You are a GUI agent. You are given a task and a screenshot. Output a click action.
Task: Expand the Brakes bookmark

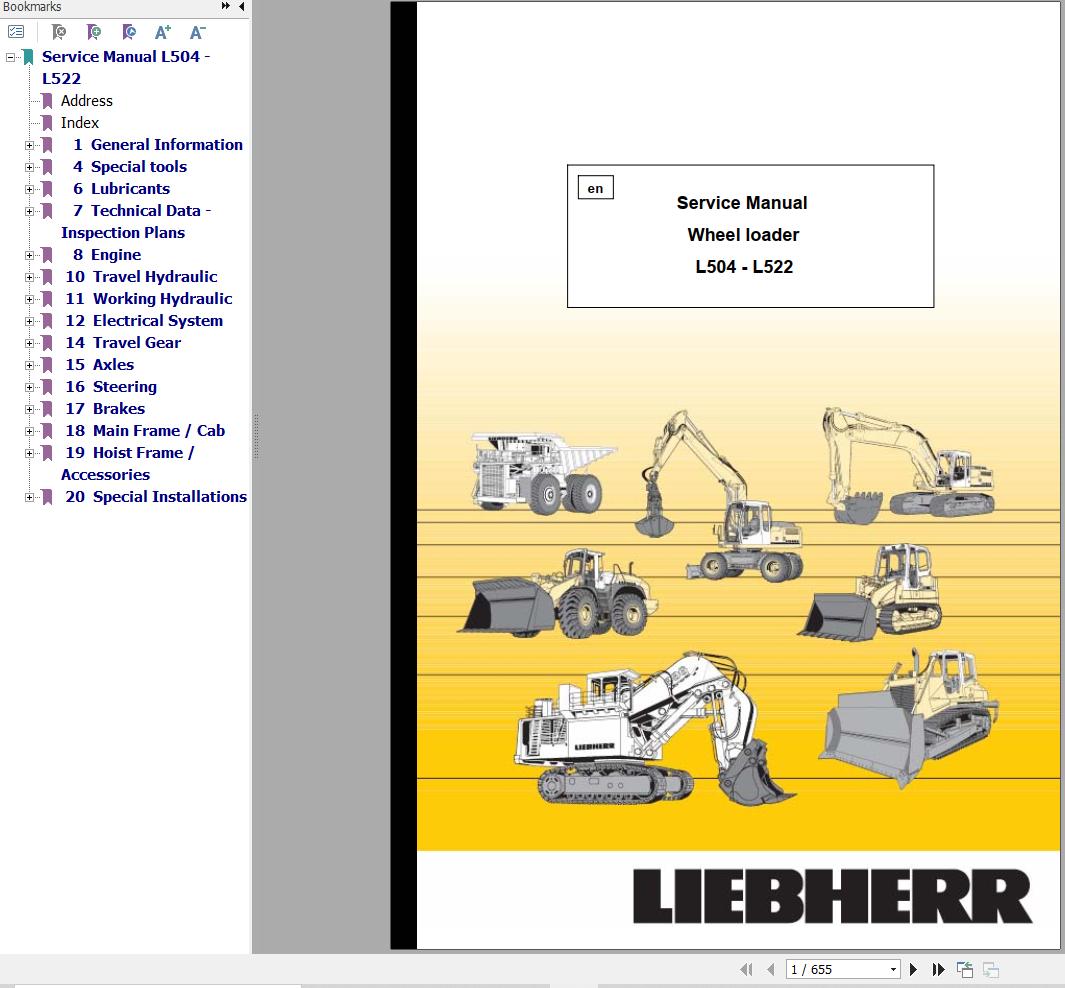coord(29,409)
